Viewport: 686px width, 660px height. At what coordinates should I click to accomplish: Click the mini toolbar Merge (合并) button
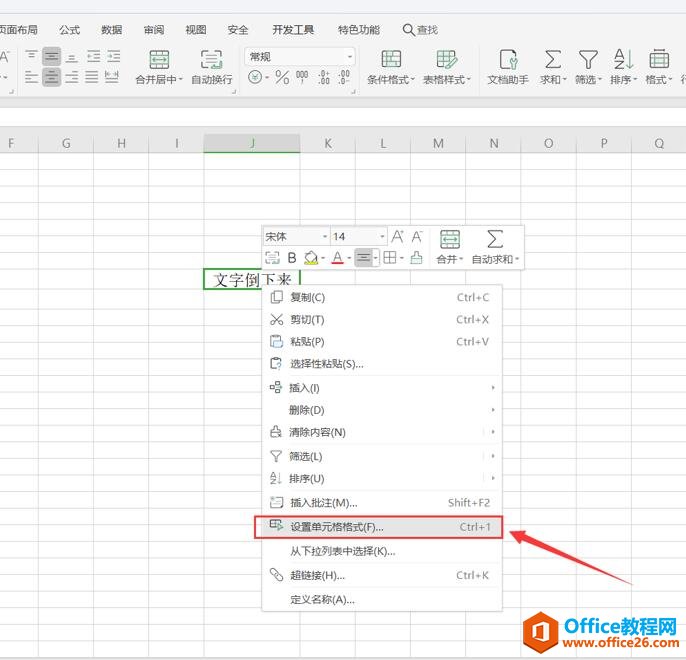click(x=450, y=247)
